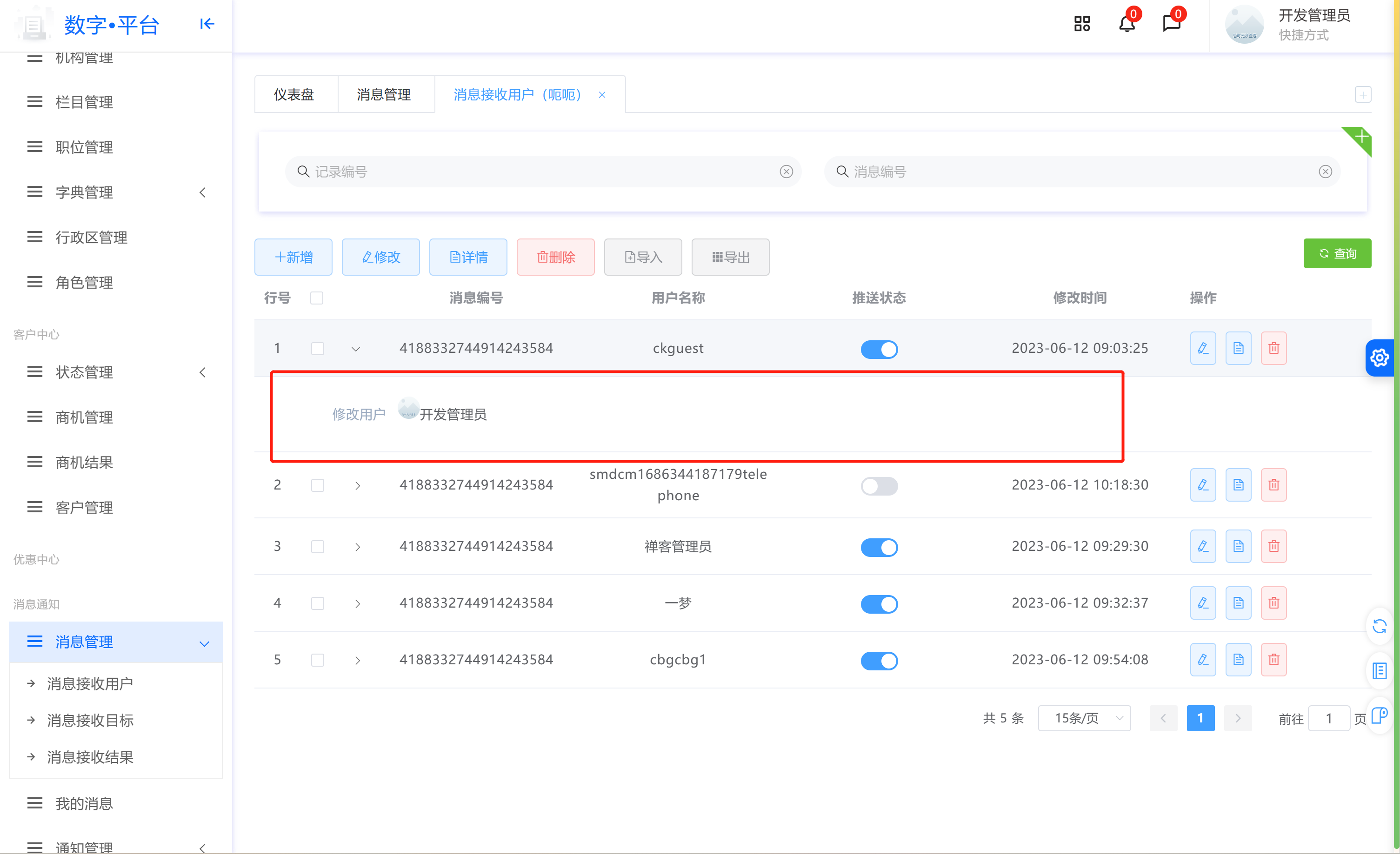Expand row 5 details chevron
This screenshot has width=1400, height=854.
pos(357,661)
